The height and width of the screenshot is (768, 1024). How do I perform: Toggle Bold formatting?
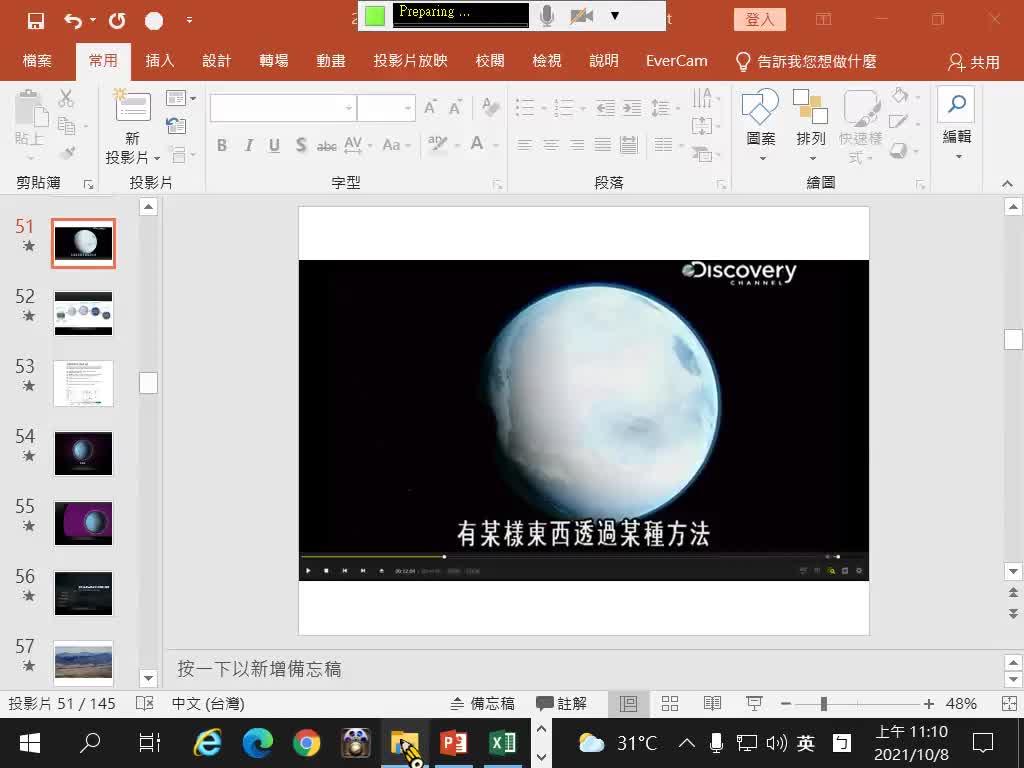click(x=222, y=145)
